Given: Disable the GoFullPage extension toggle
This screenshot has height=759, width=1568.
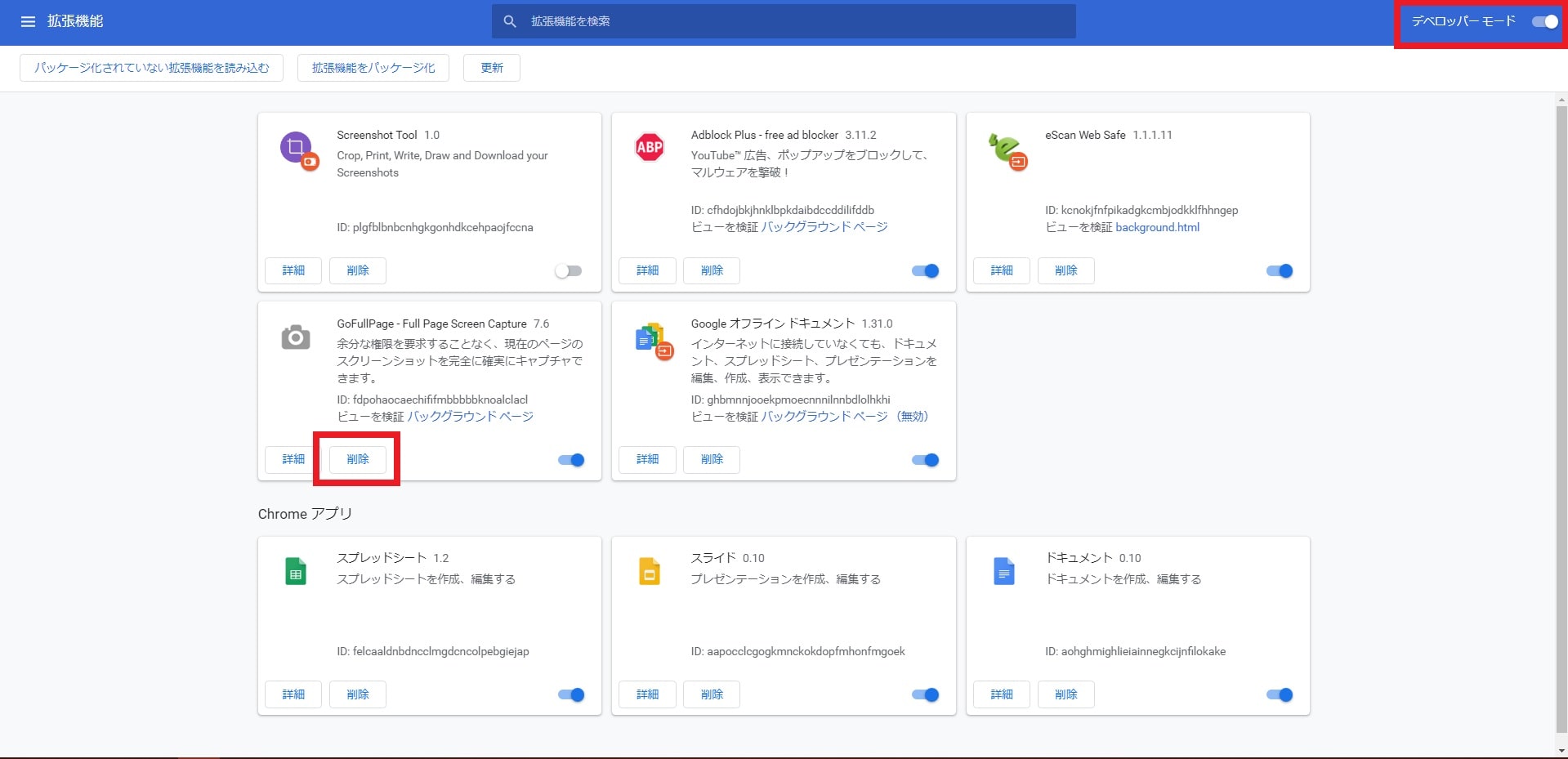Looking at the screenshot, I should point(571,460).
